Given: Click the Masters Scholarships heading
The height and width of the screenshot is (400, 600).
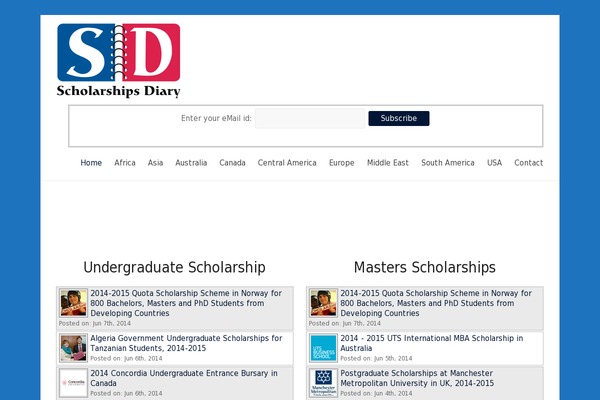Looking at the screenshot, I should [x=424, y=267].
